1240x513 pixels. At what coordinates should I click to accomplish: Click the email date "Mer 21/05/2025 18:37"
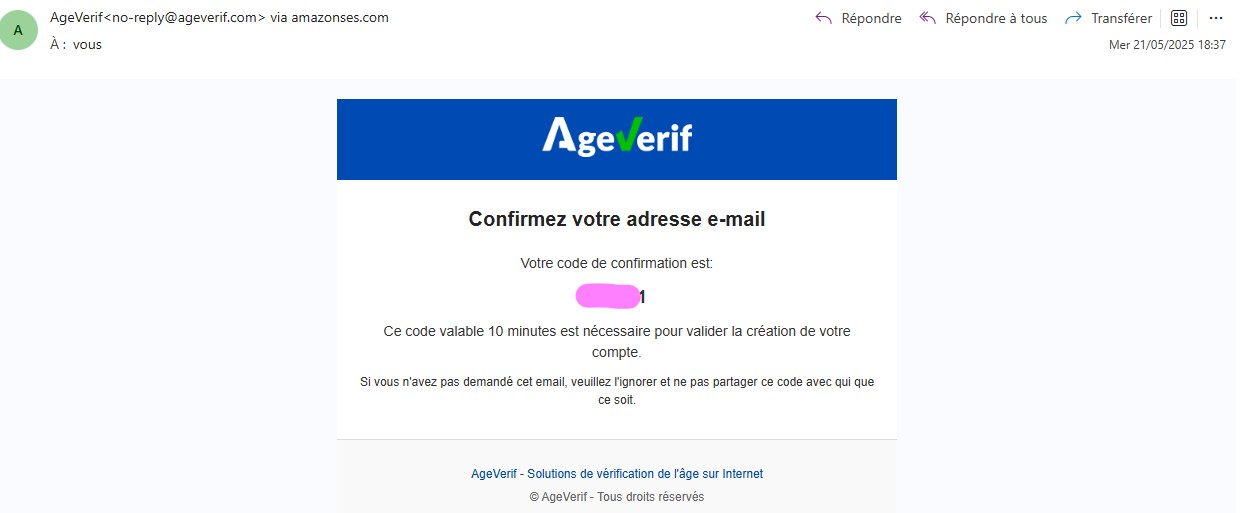(1167, 45)
